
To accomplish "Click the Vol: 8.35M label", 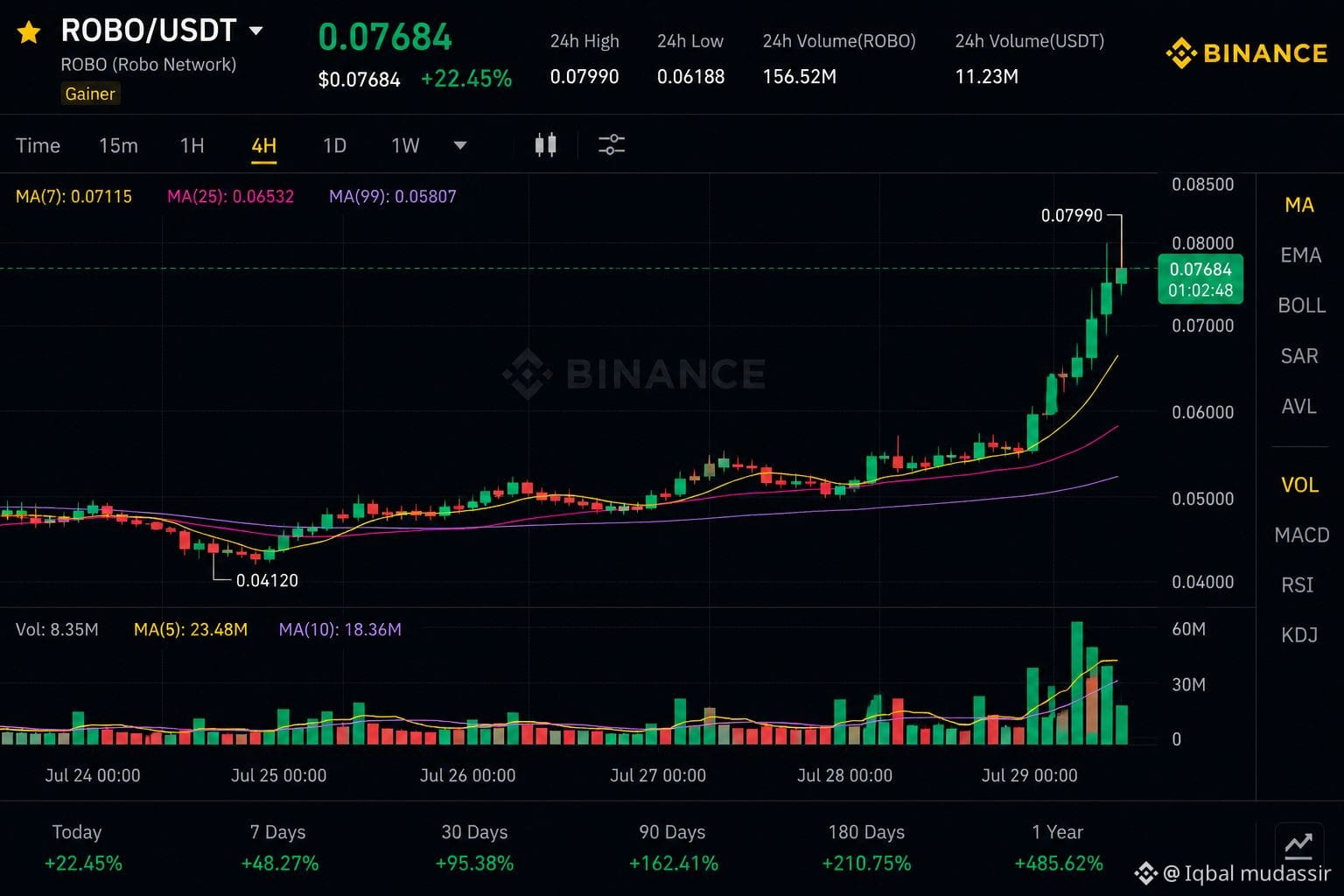I will 57,629.
